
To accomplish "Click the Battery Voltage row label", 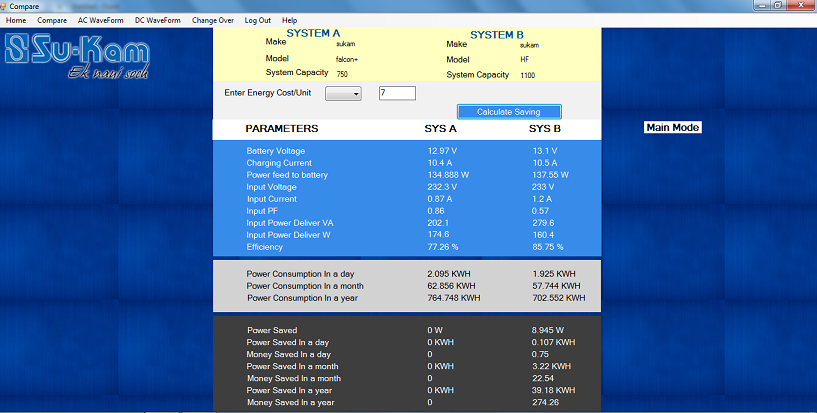I will pyautogui.click(x=276, y=151).
